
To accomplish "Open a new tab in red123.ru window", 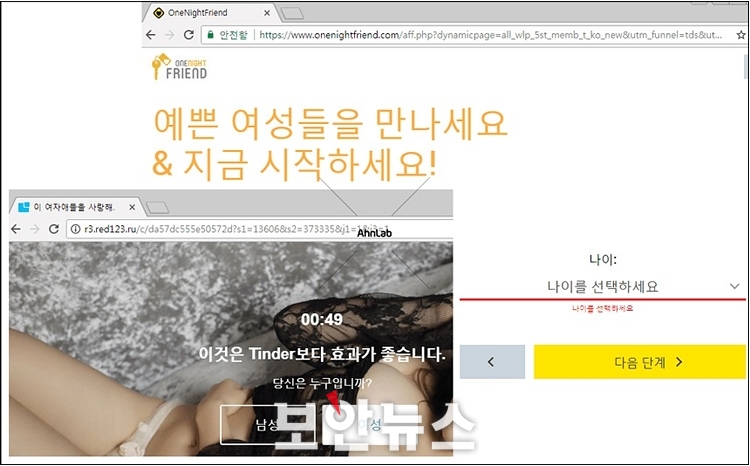I will click(157, 207).
